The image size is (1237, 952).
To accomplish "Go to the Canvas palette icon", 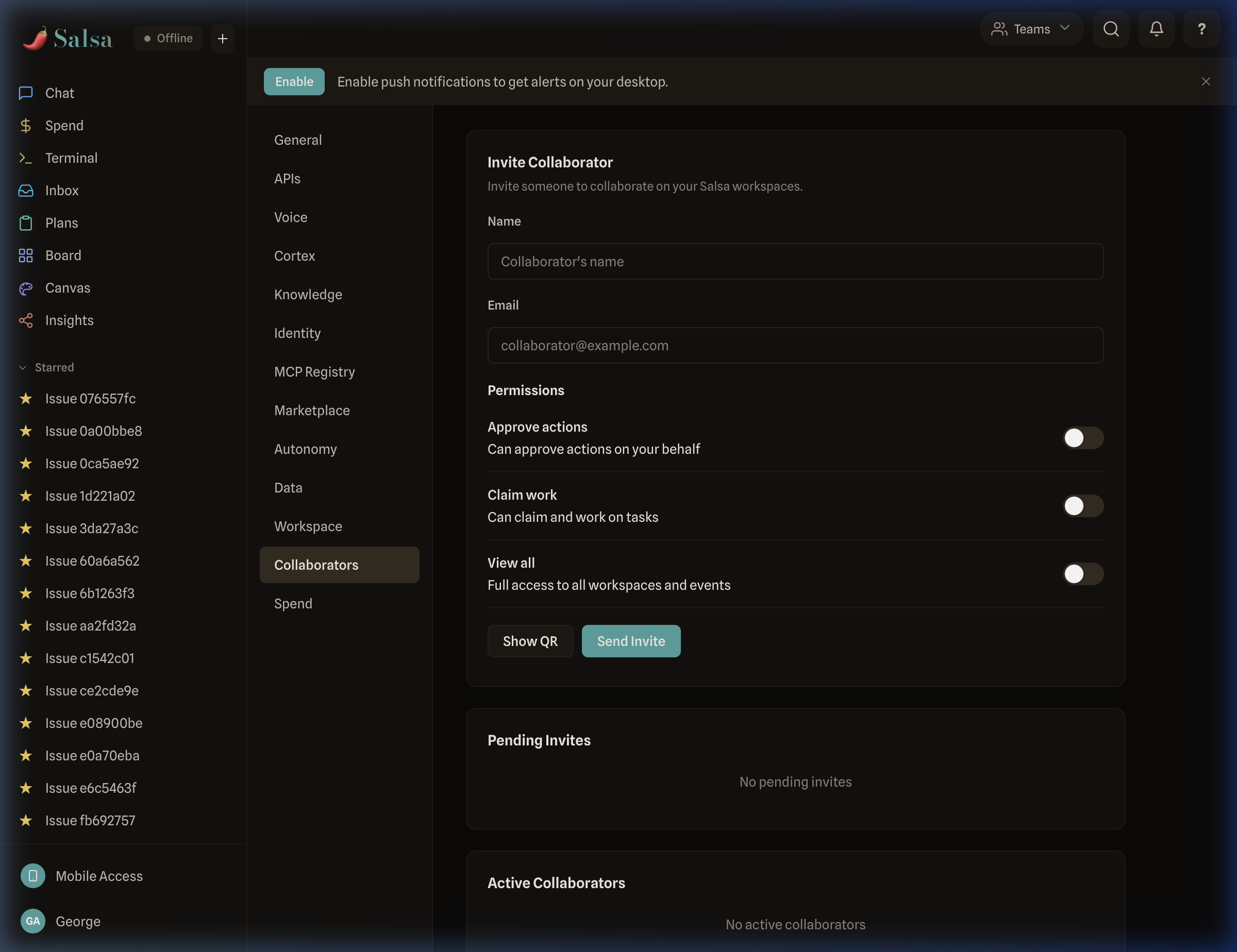I will 26,288.
